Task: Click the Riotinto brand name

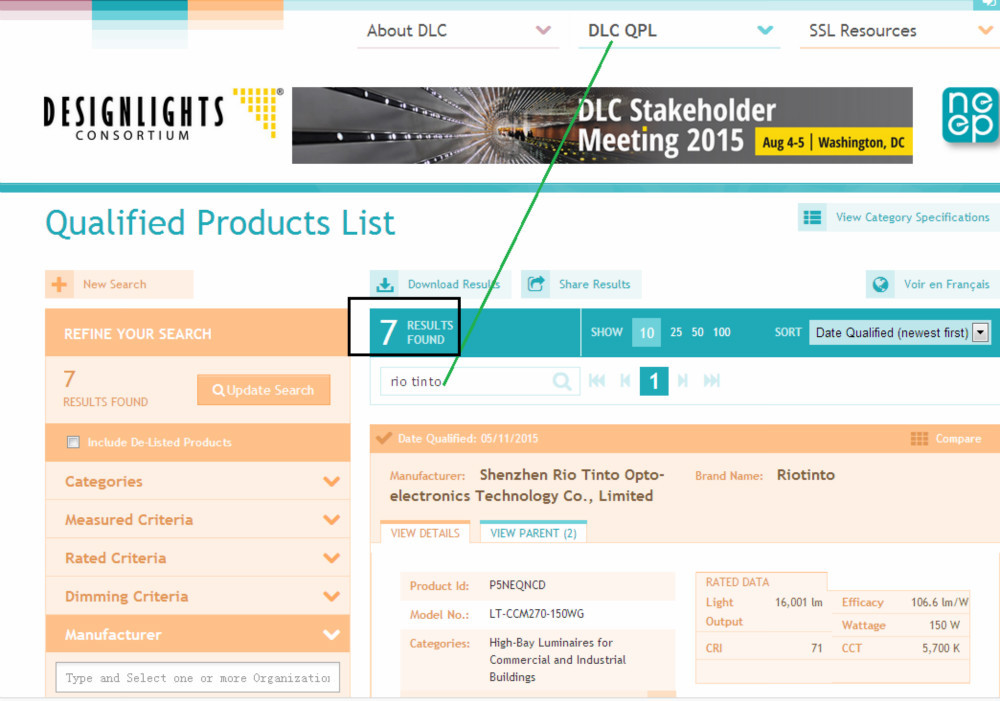Action: pyautogui.click(x=805, y=475)
